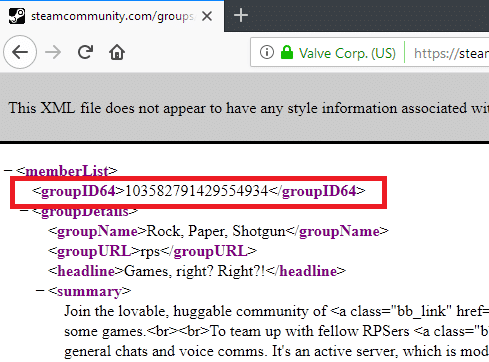Close the steamcommunity.com tab
Viewport: 489px width, 362px height.
click(x=207, y=16)
